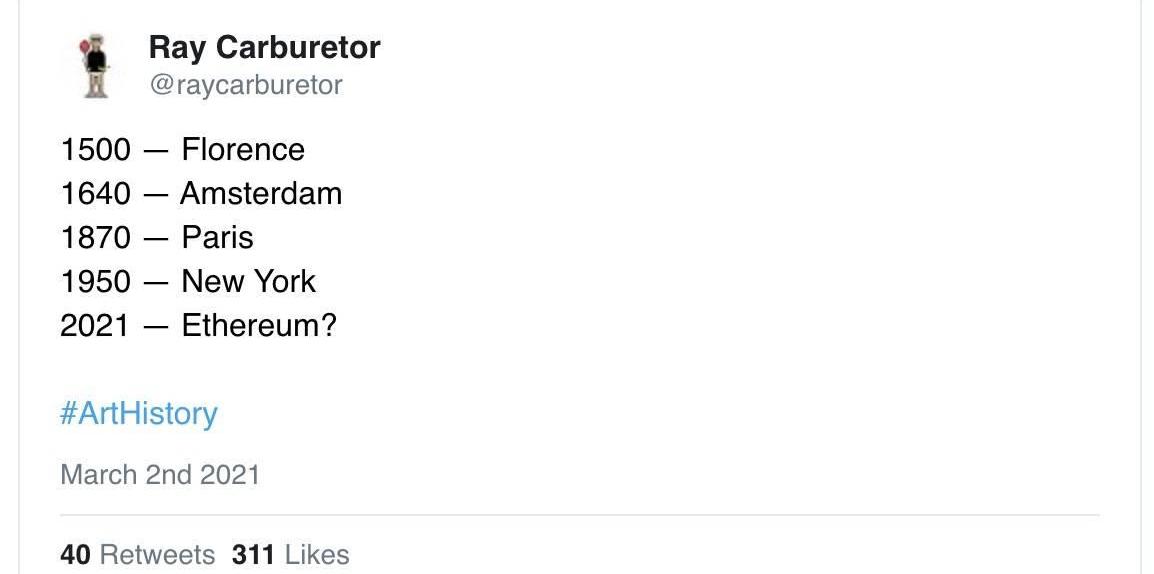Open the @raycarburetor handle link
1154x574 pixels.
(x=246, y=85)
